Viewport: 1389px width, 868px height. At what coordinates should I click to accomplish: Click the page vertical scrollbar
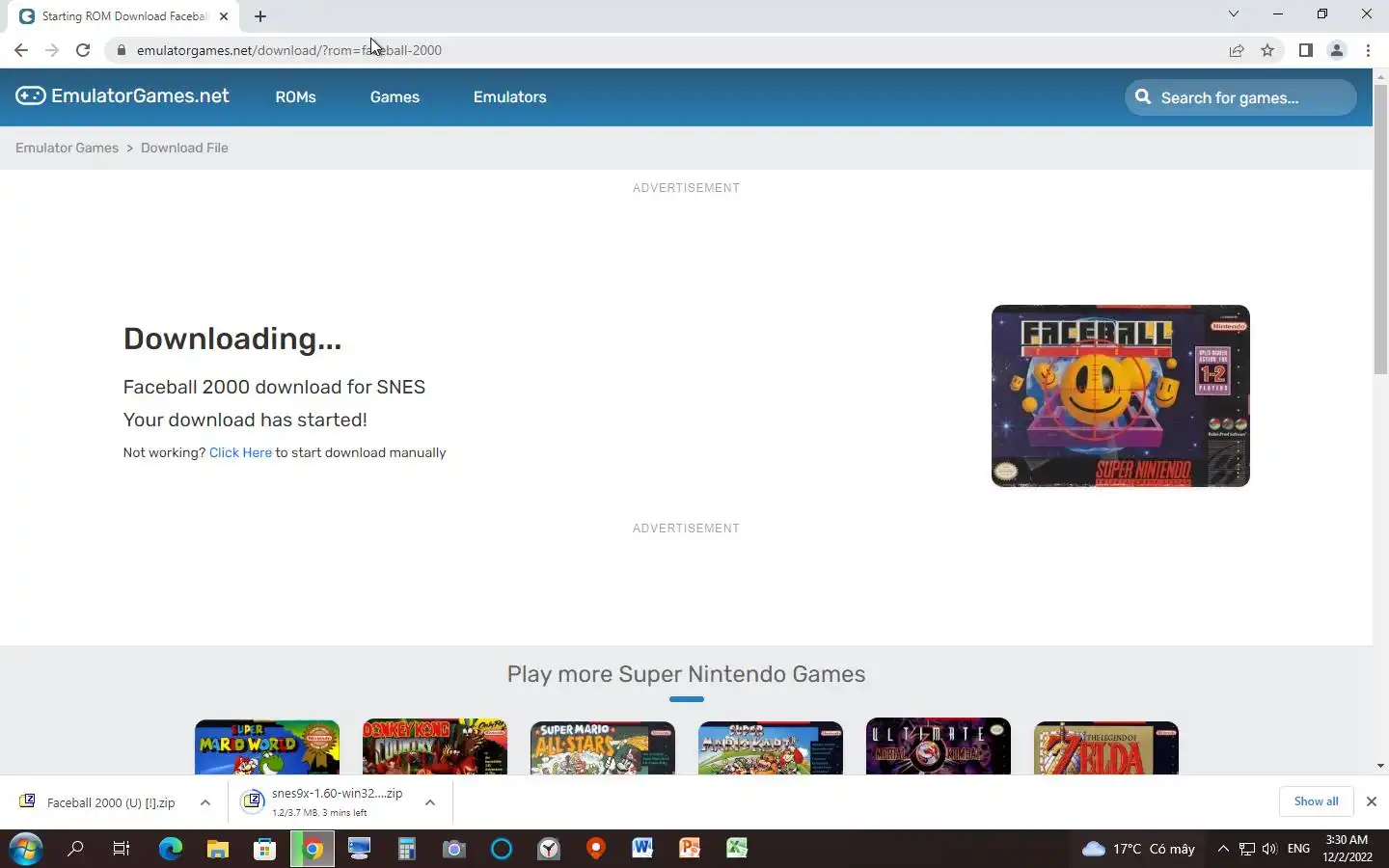pyautogui.click(x=1380, y=231)
